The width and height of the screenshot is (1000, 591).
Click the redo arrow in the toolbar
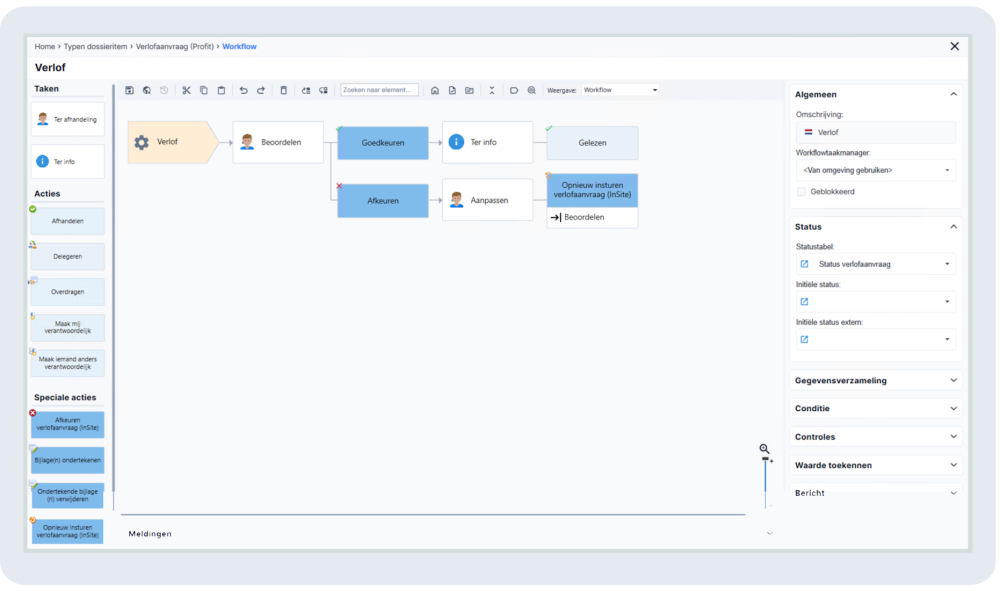point(261,90)
